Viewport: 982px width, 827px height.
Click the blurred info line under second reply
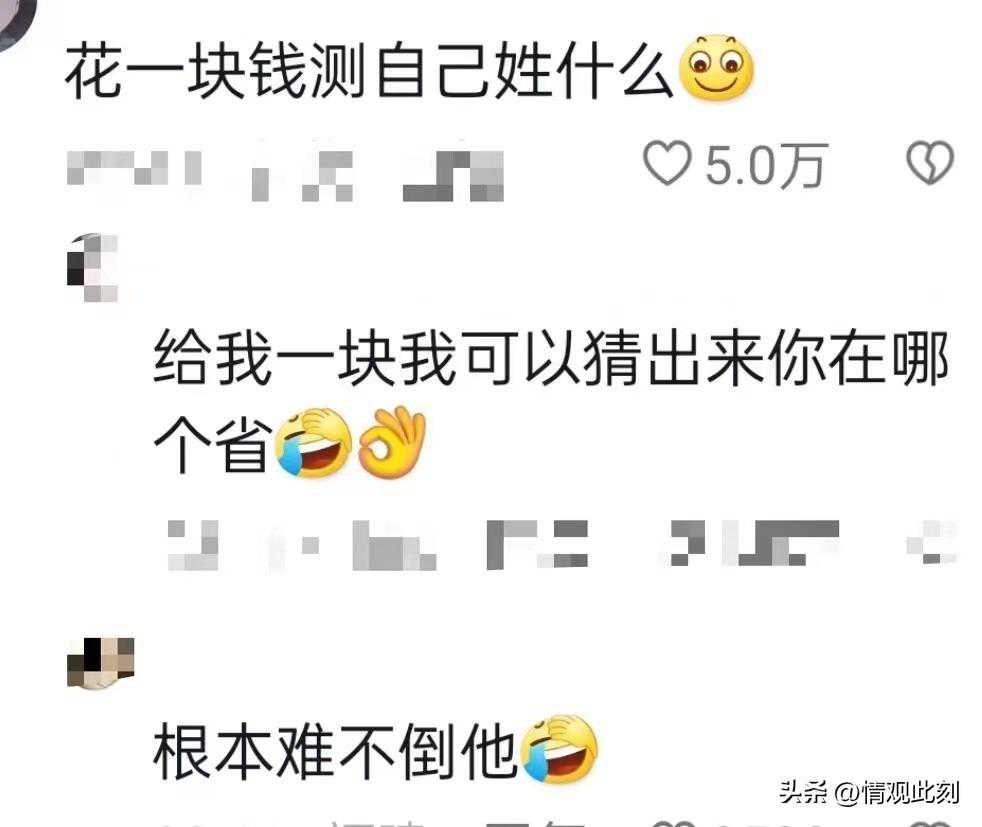tap(504, 545)
